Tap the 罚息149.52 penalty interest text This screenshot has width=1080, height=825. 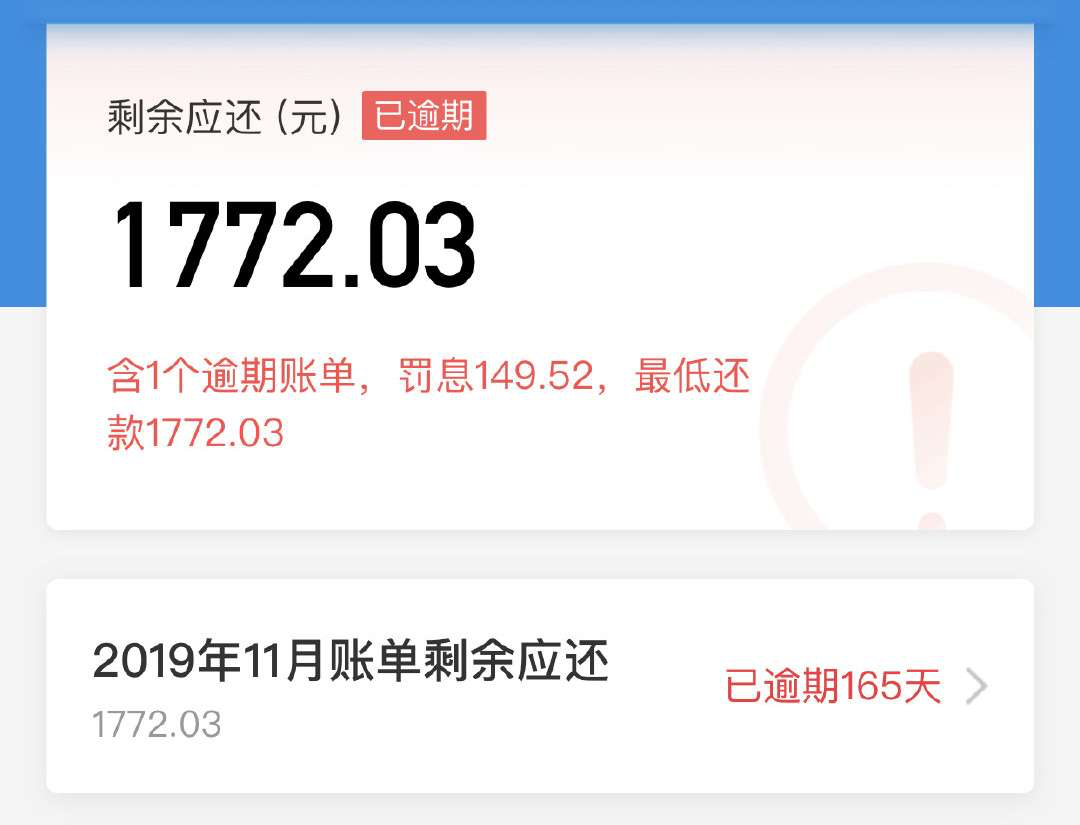pos(496,376)
